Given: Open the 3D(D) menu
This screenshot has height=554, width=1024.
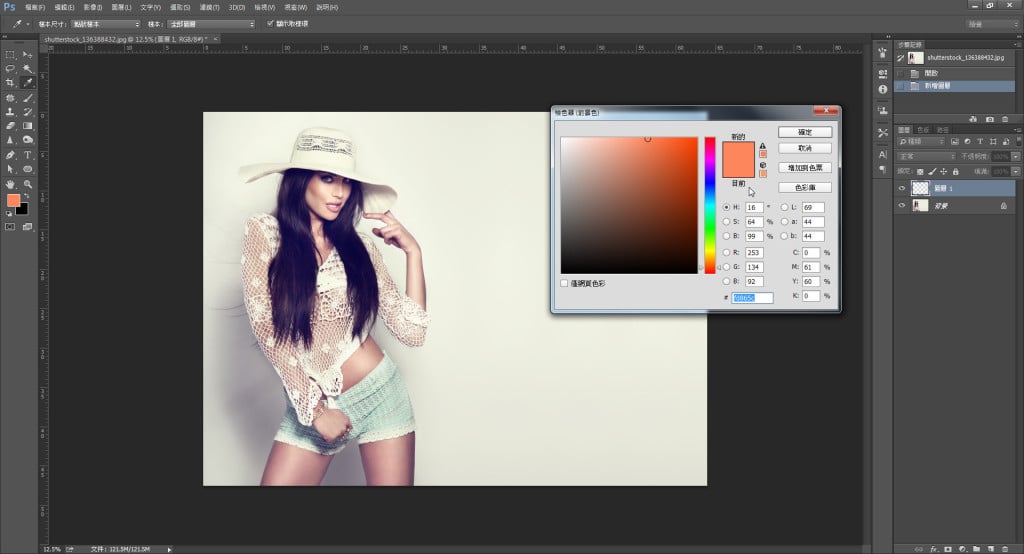Looking at the screenshot, I should [x=236, y=7].
